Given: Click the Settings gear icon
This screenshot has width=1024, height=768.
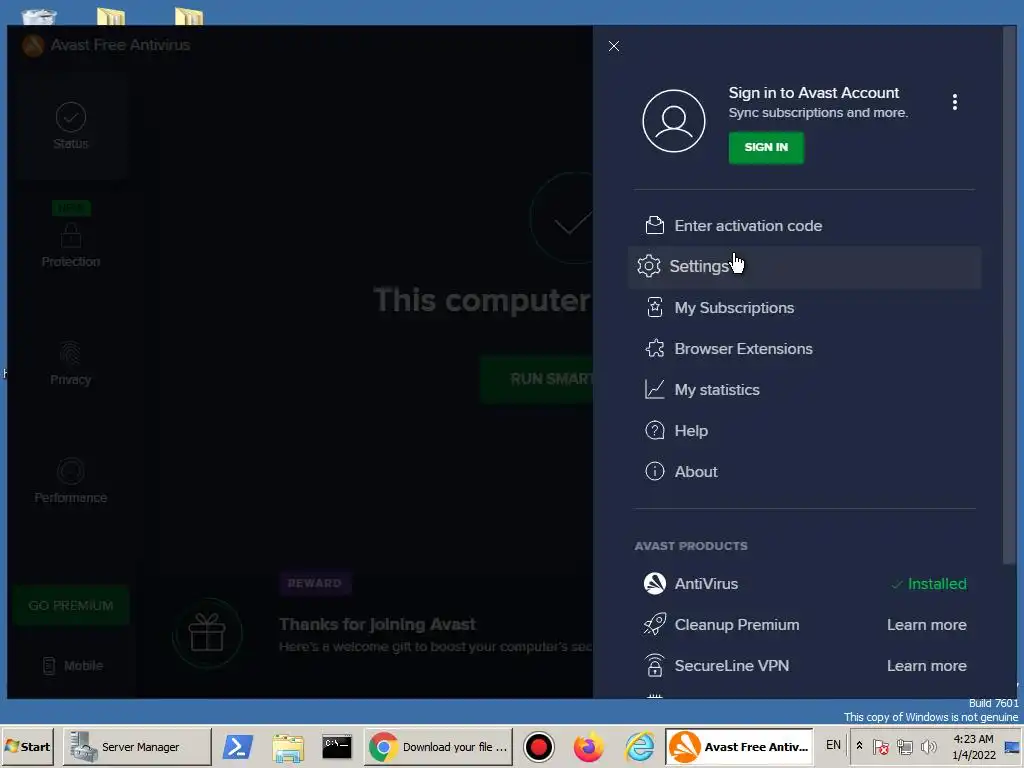Looking at the screenshot, I should 648,266.
